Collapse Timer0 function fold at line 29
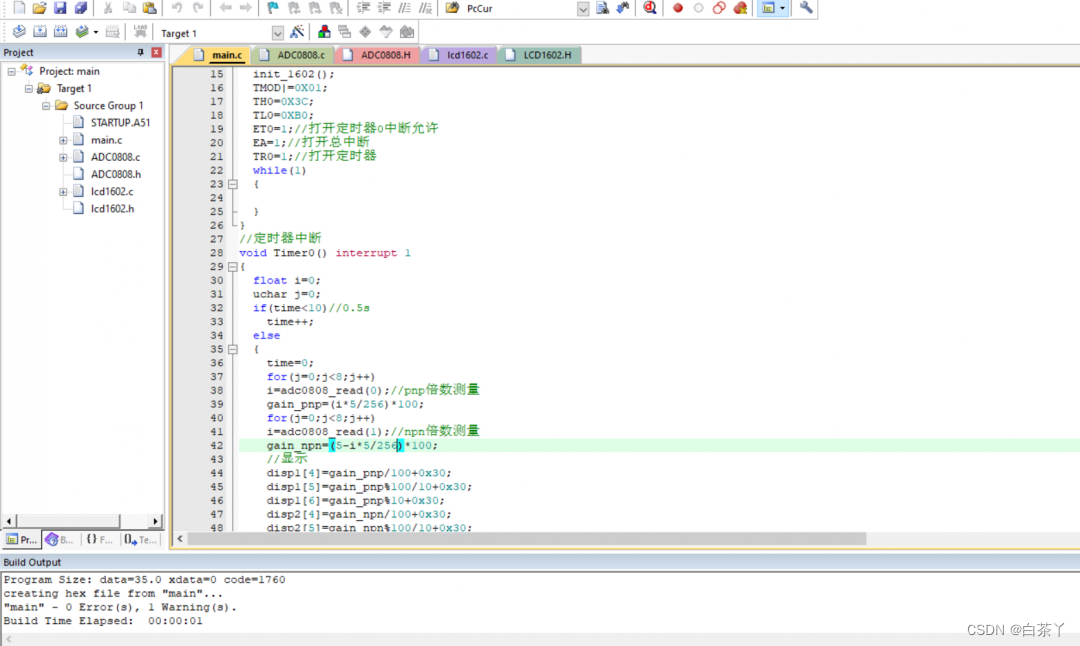The width and height of the screenshot is (1080, 646). click(x=233, y=267)
